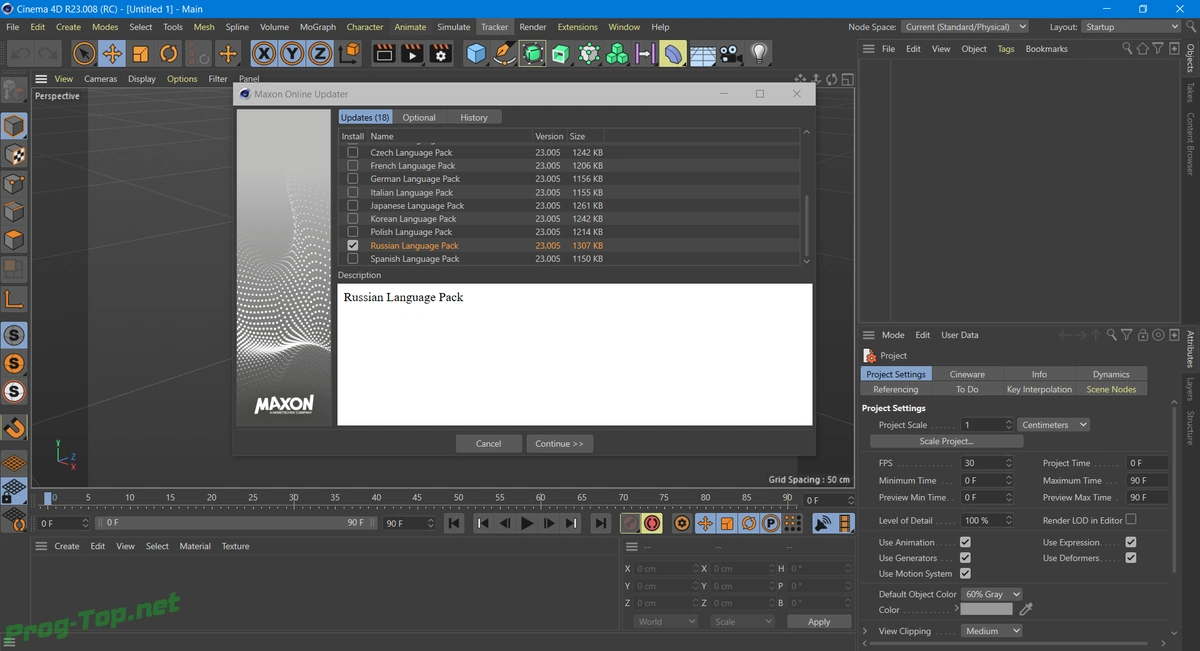Toggle X axis lock
Screen dimensions: 1200x651
coord(264,53)
